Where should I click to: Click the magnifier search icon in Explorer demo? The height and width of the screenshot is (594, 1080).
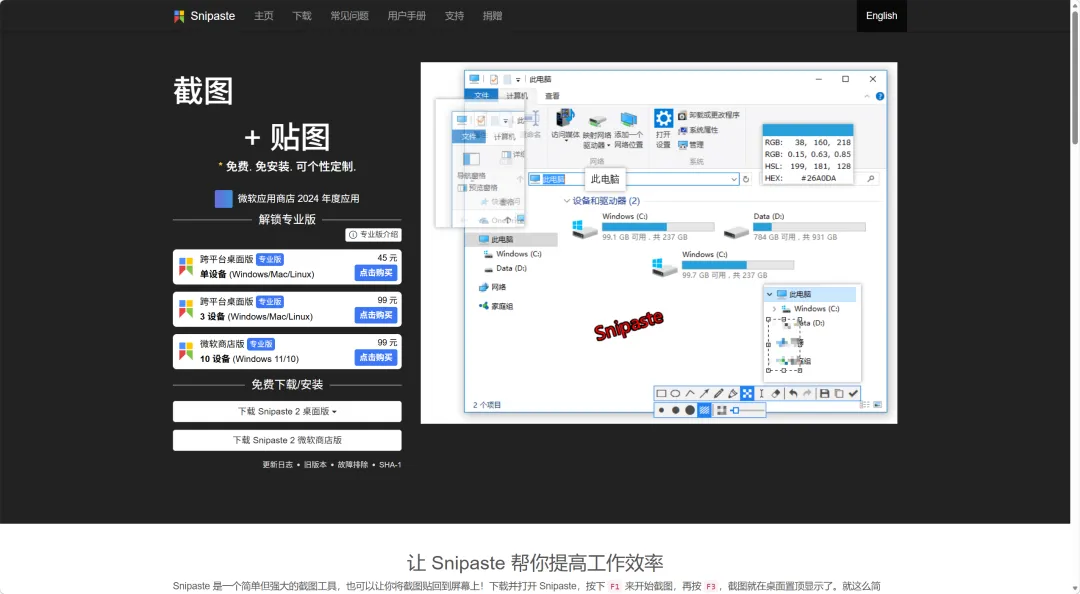coord(871,178)
